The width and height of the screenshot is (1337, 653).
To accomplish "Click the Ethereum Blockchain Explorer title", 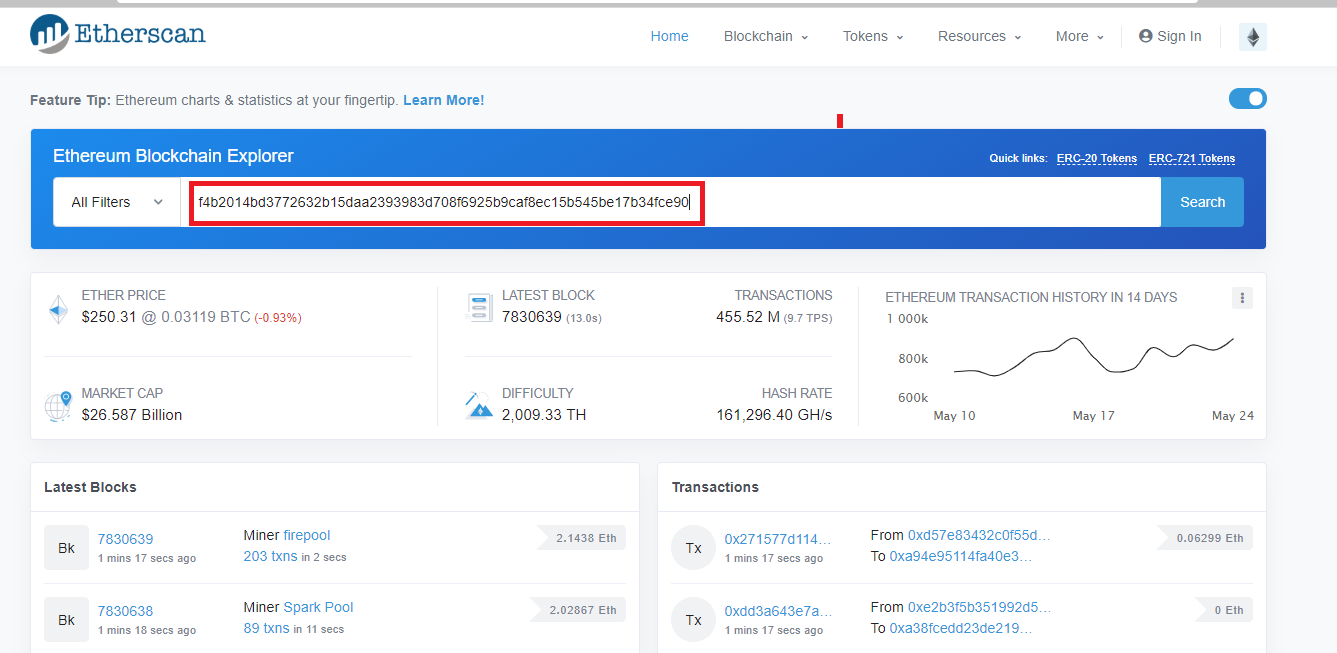I will coord(173,156).
